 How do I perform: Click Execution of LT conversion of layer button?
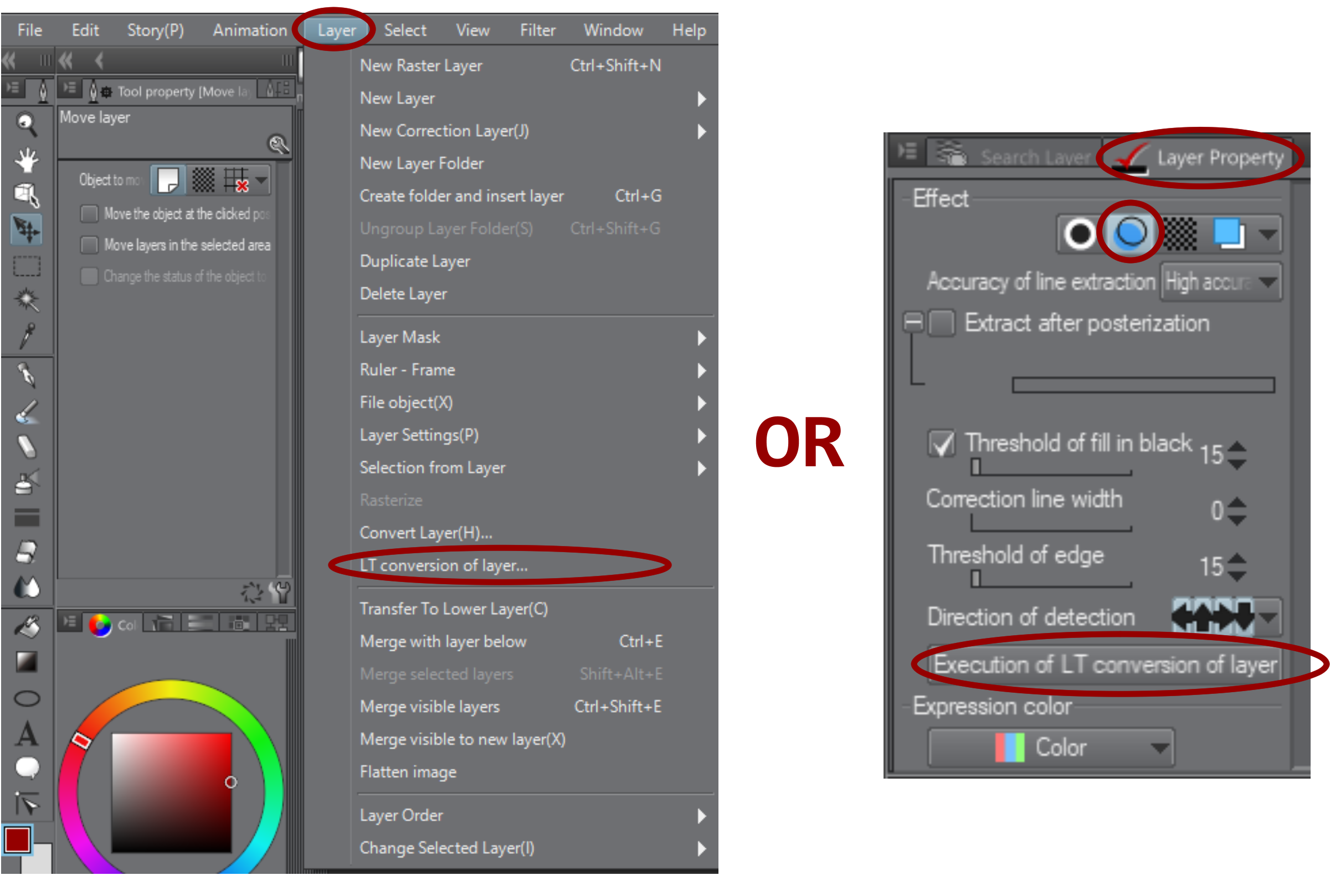[x=1090, y=665]
